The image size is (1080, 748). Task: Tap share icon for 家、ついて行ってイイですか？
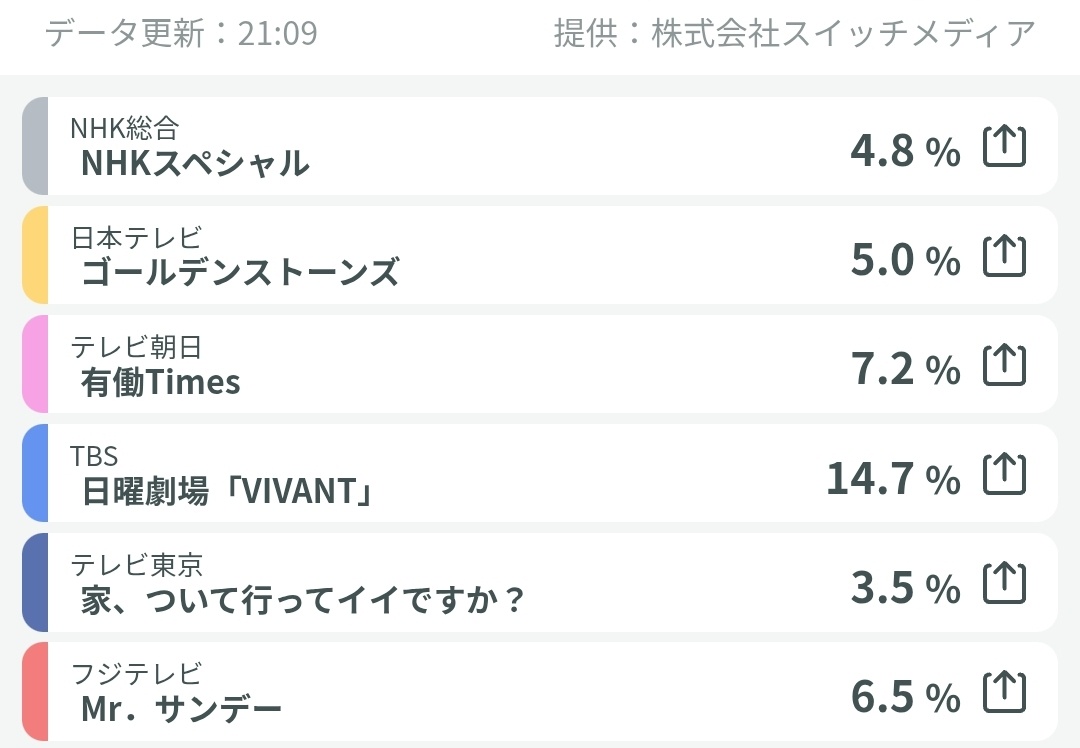(x=1004, y=583)
